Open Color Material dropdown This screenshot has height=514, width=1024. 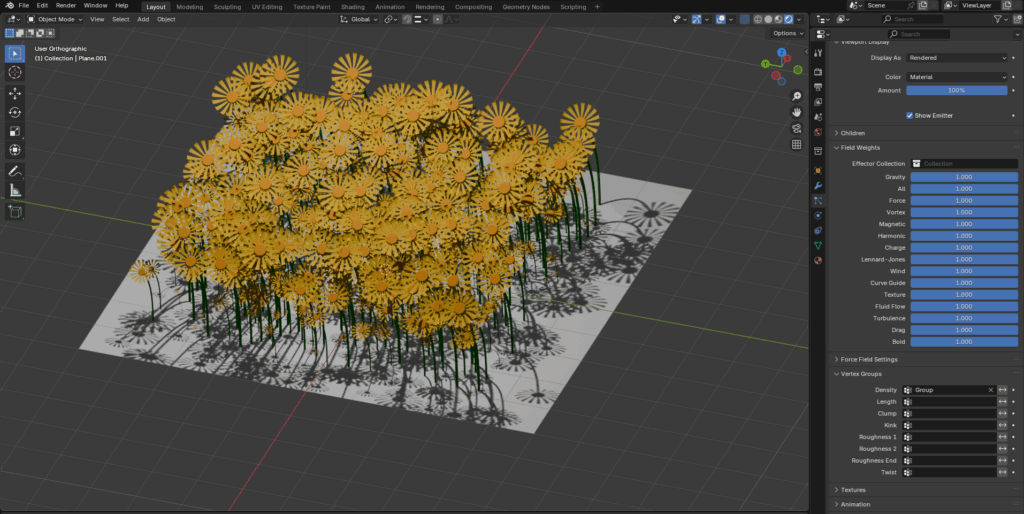point(957,77)
